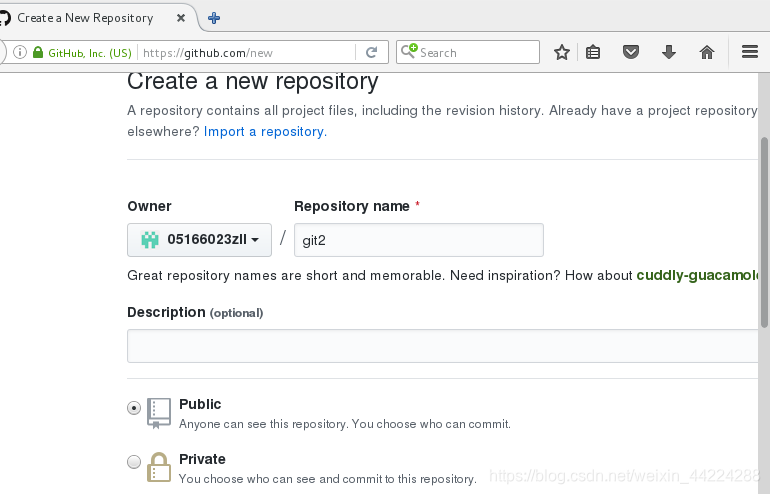Click the 'Repository name' label

(352, 206)
